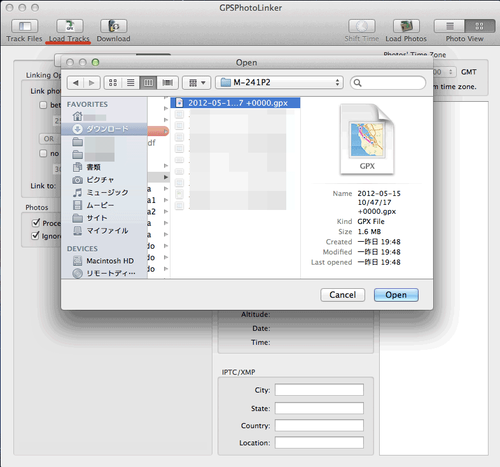Click the Load Tracks toolbar icon

69,26
